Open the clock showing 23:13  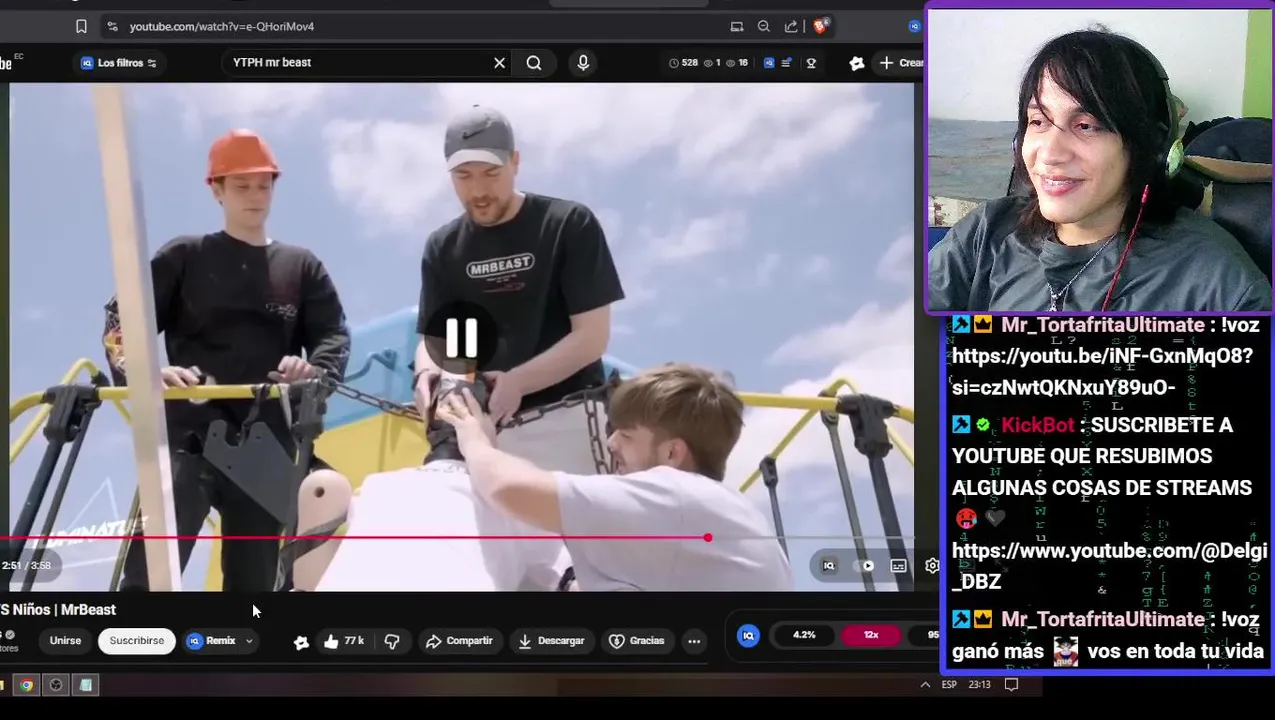click(x=980, y=685)
